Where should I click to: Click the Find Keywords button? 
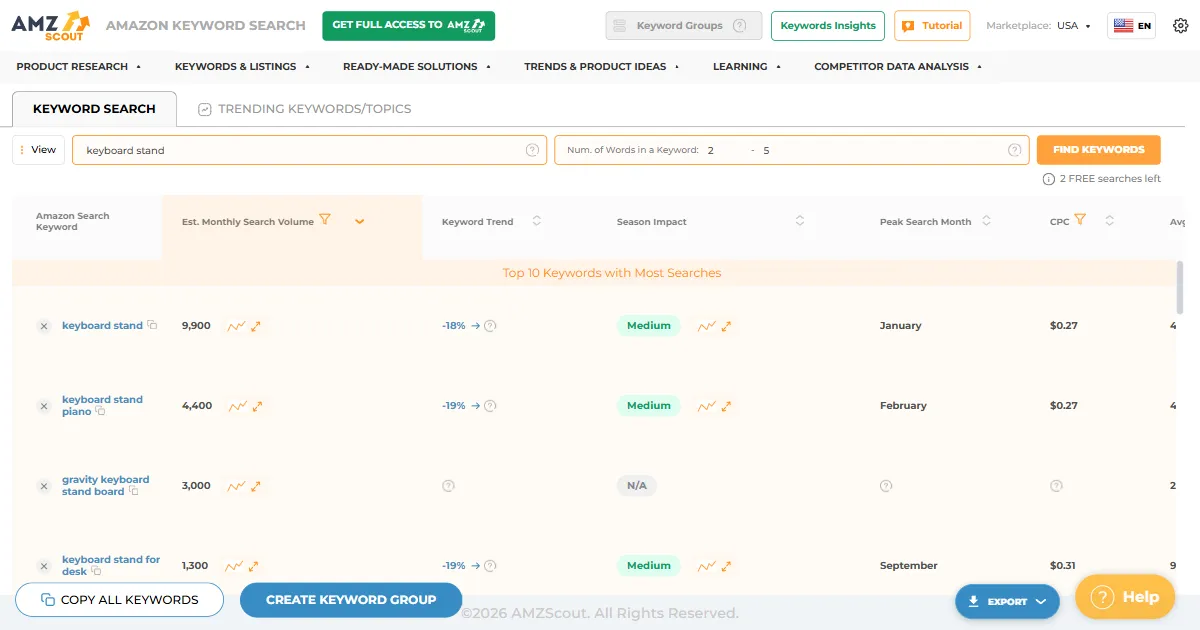(1098, 149)
